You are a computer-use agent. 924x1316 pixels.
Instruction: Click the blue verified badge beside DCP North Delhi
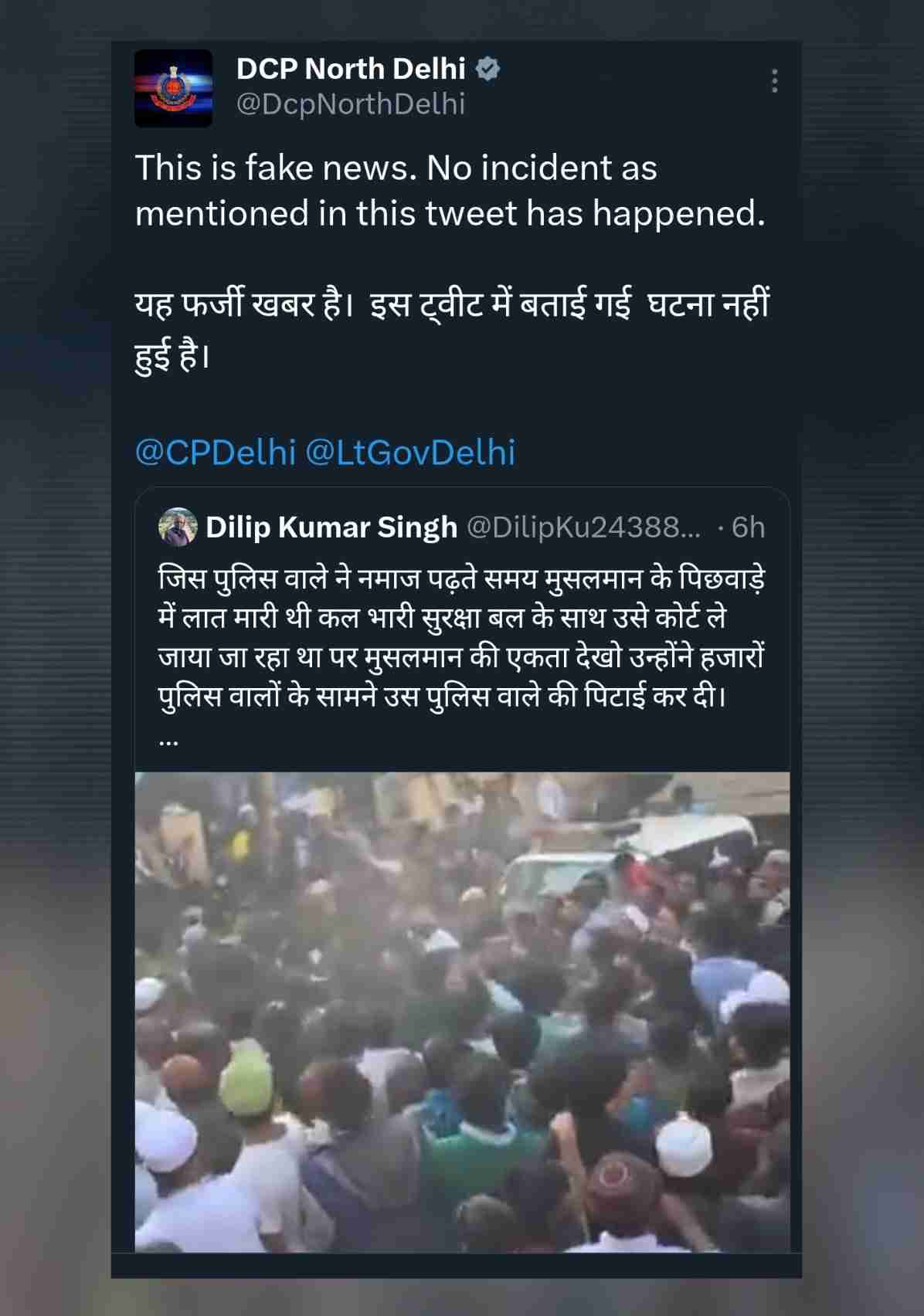point(487,70)
